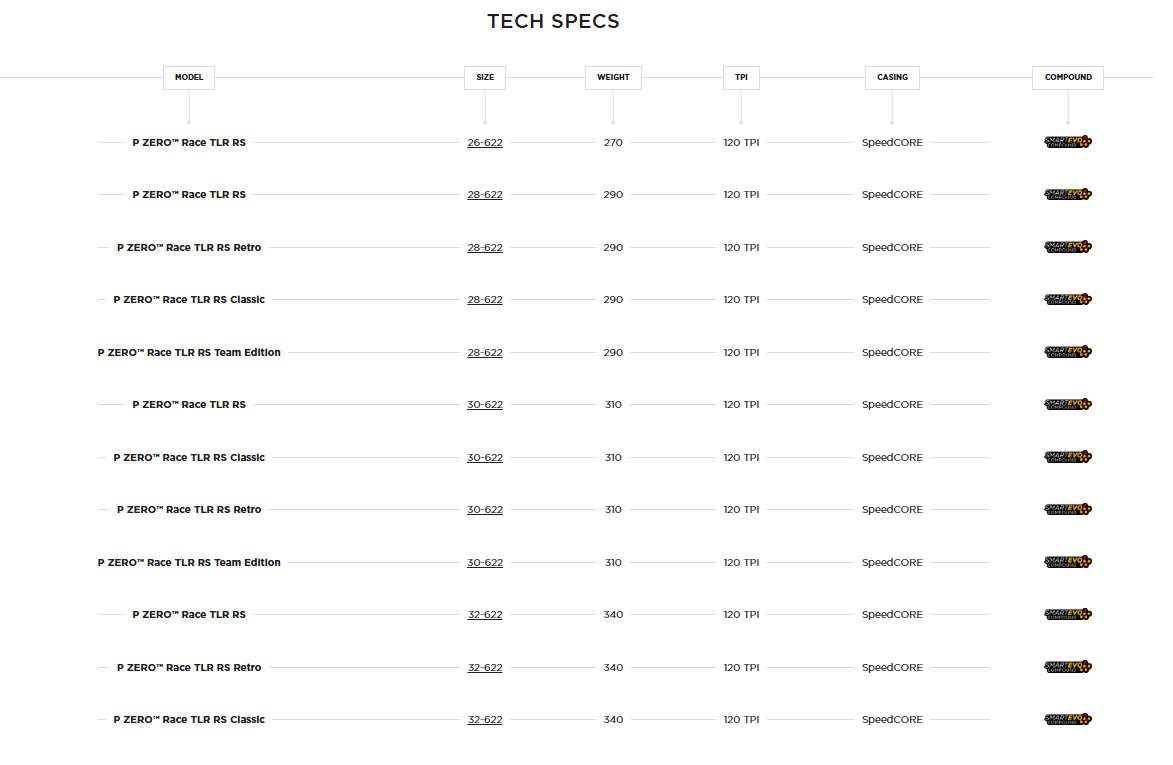Viewport: 1173px width, 765px height.
Task: Open the 30-622 size link for Team Edition
Action: pyautogui.click(x=485, y=563)
